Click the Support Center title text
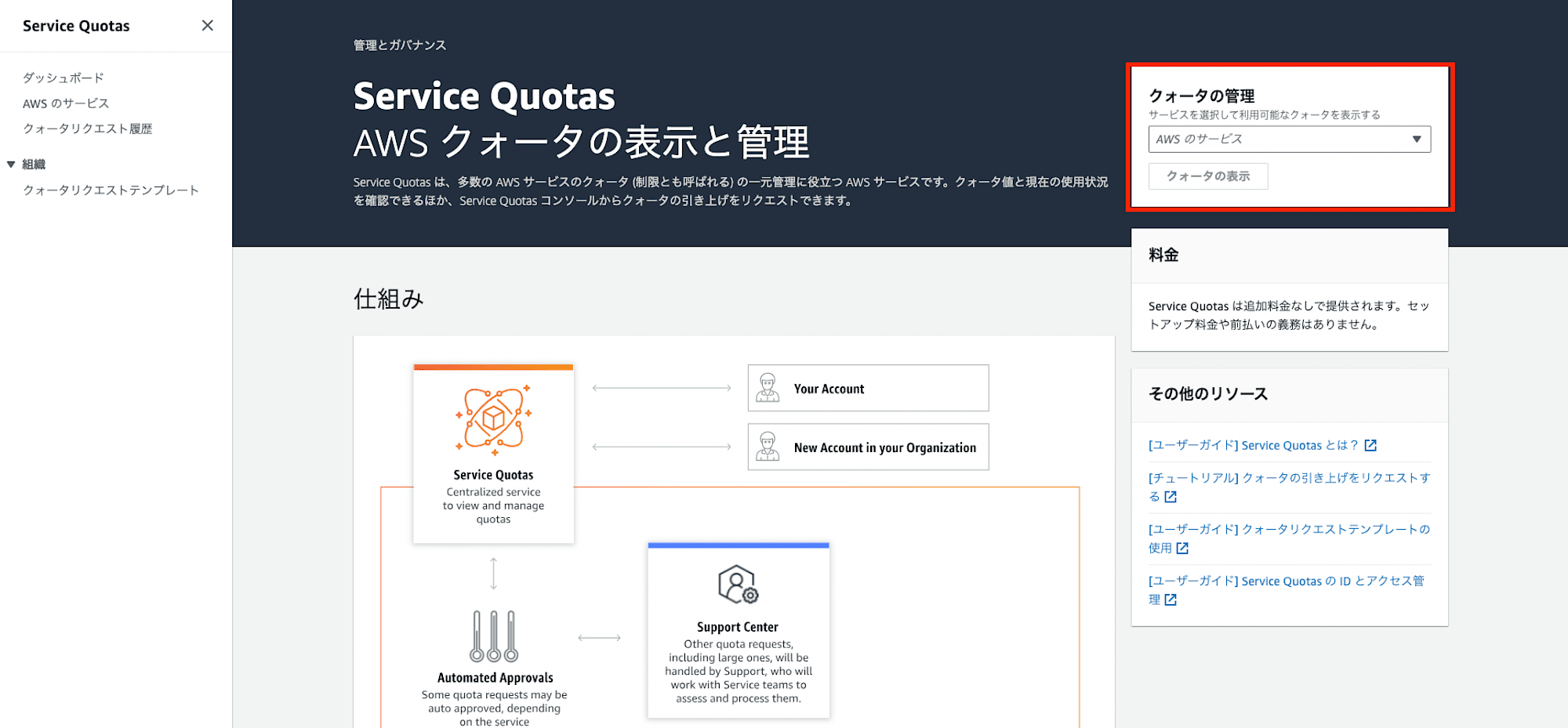1568x728 pixels. point(737,627)
